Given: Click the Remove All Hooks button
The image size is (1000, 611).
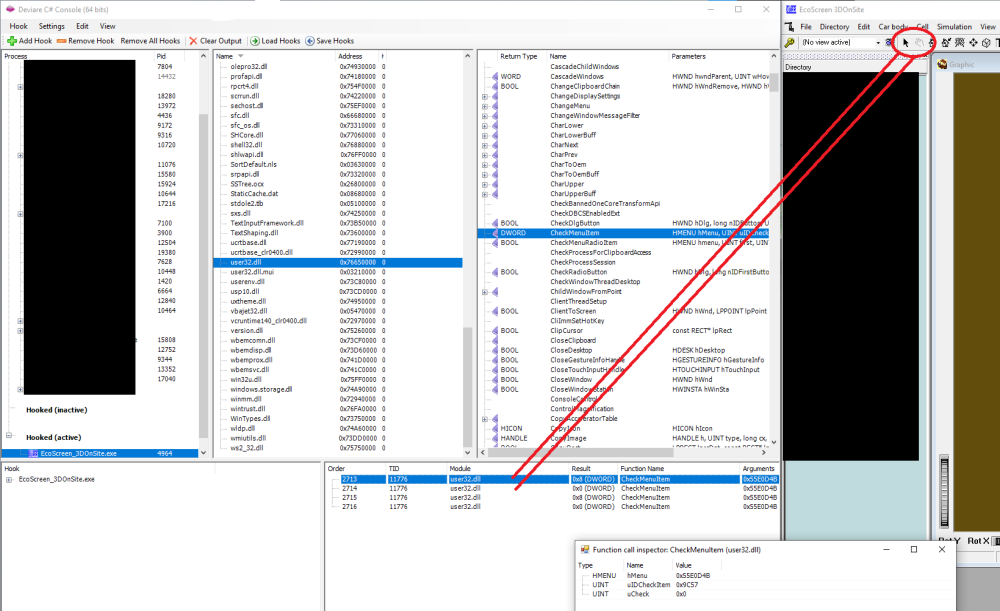Looking at the screenshot, I should coord(151,41).
